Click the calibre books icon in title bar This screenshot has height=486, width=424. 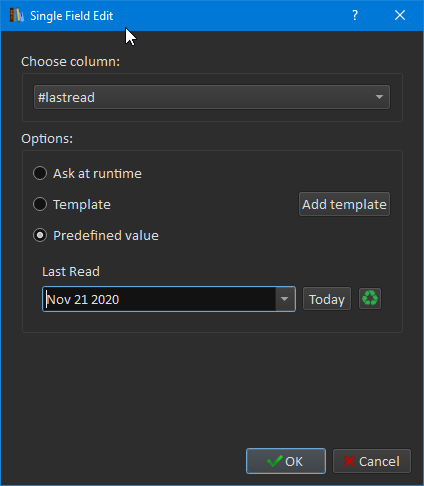point(17,15)
